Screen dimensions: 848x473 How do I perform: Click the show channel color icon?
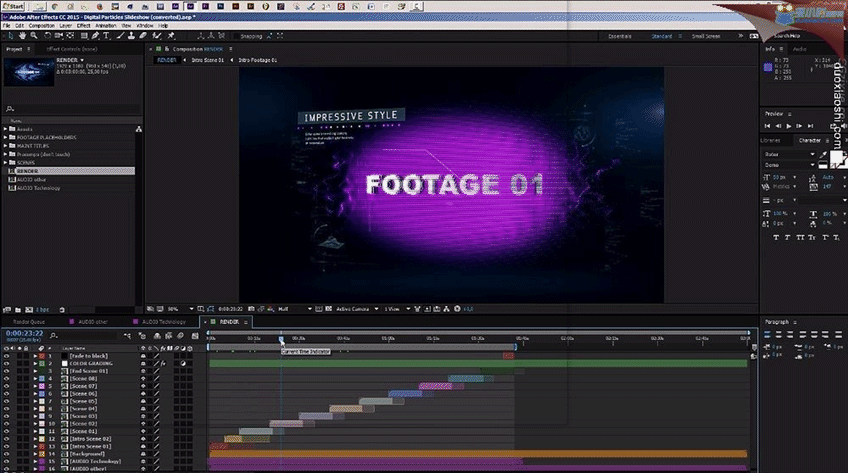click(x=270, y=309)
